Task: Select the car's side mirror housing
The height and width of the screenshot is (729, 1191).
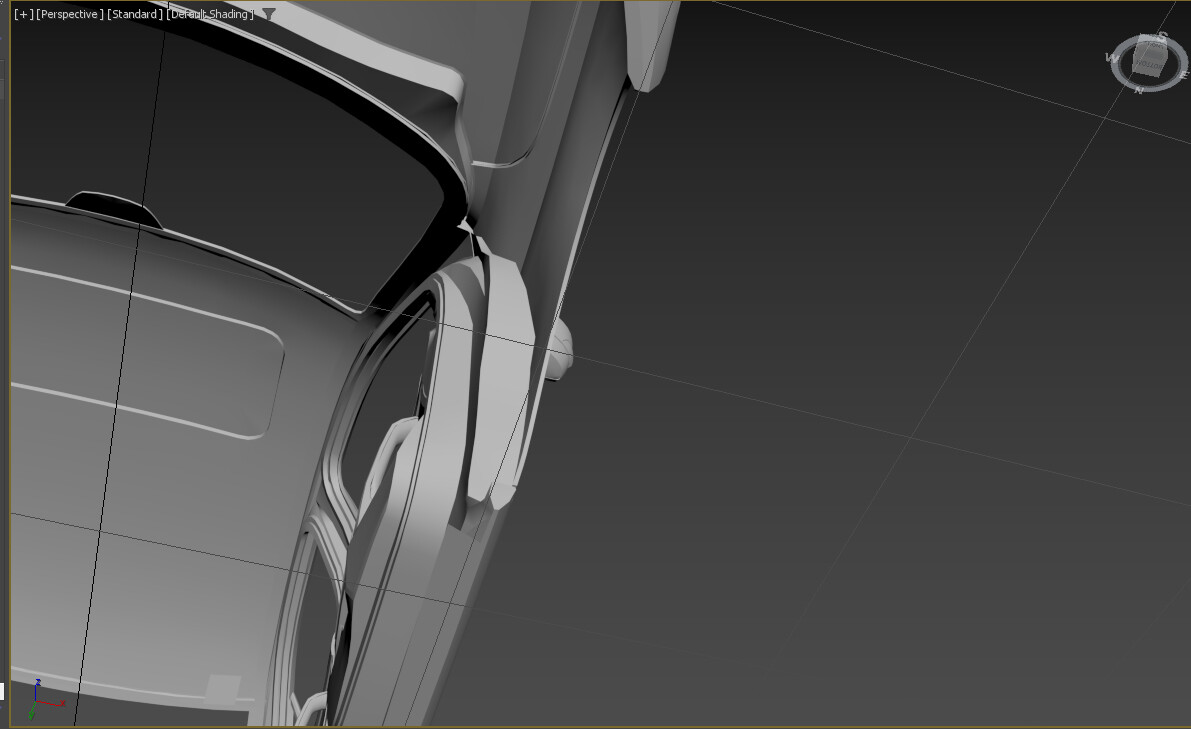Action: tap(561, 349)
